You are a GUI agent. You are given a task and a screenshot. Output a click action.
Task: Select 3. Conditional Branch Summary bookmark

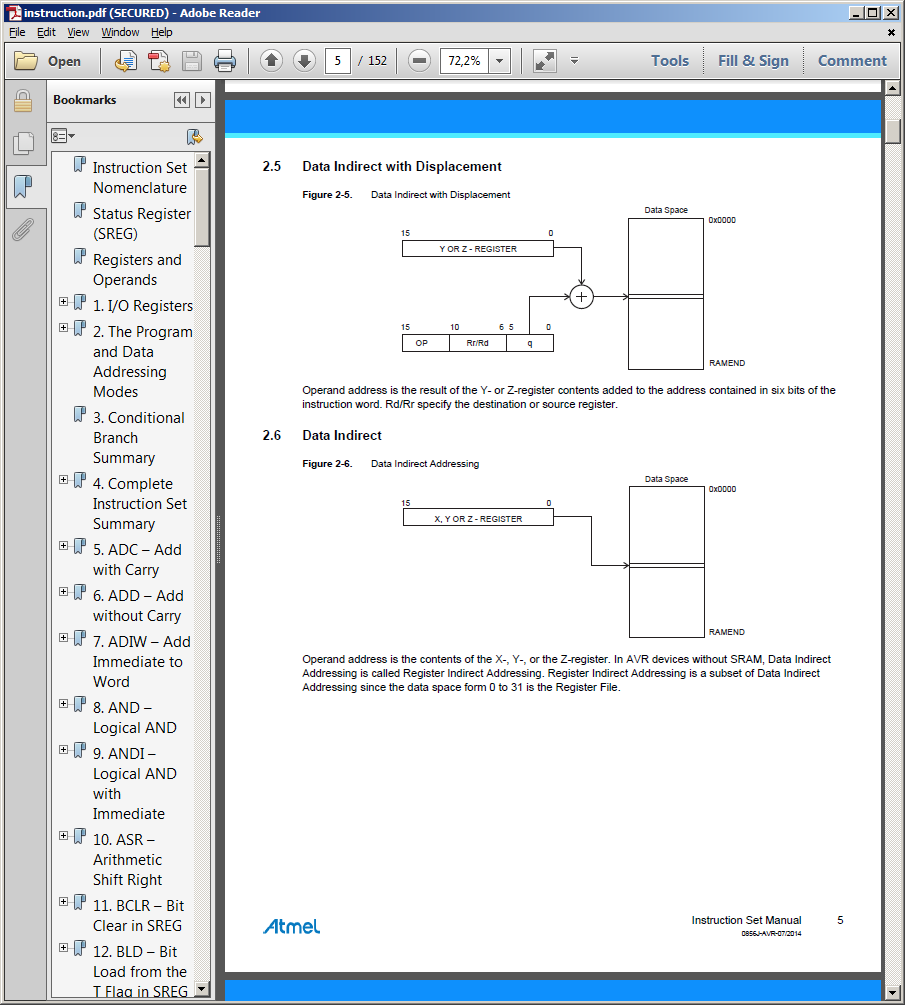pyautogui.click(x=138, y=438)
